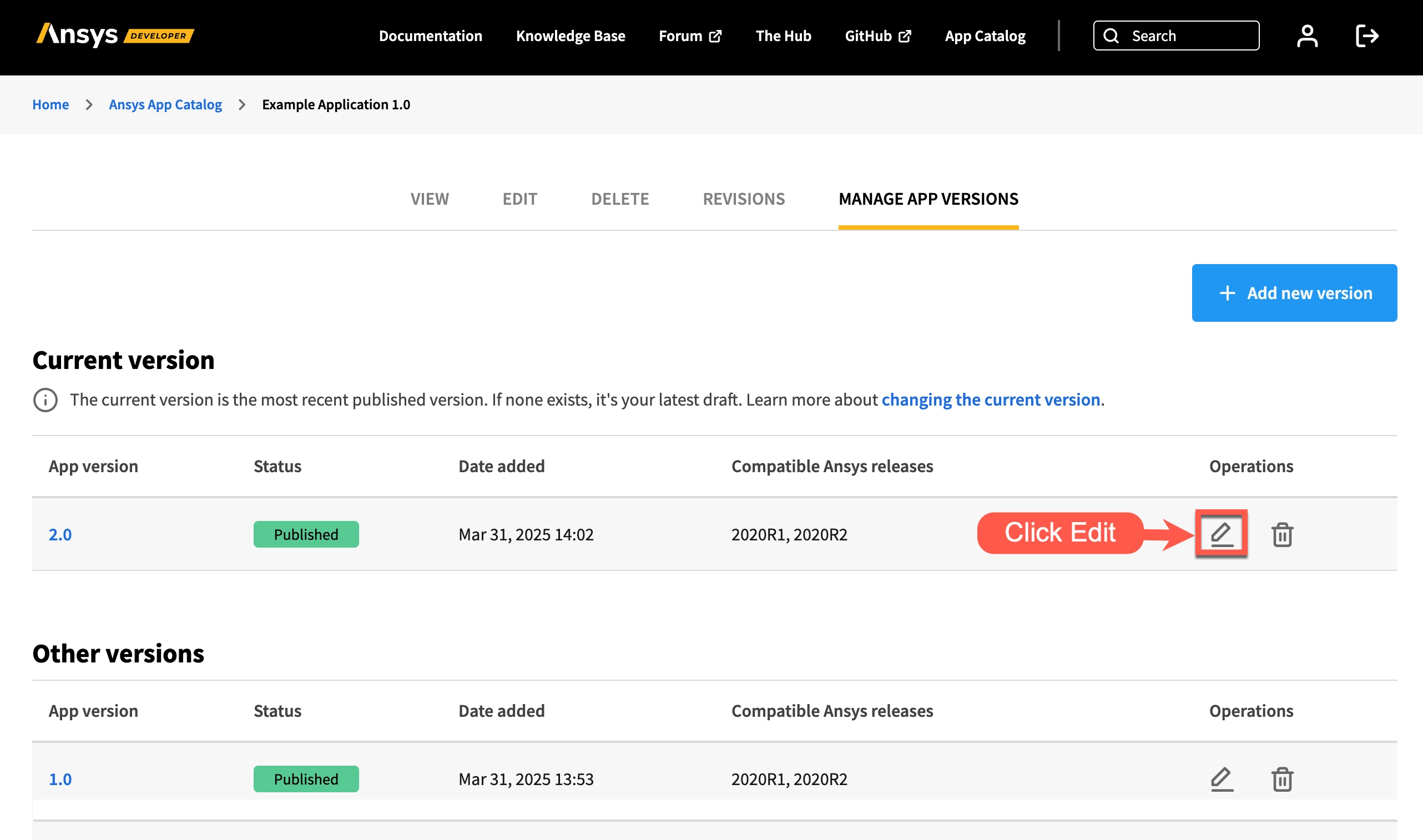Open the GitHub external link
The height and width of the screenshot is (840, 1423).
pos(878,36)
